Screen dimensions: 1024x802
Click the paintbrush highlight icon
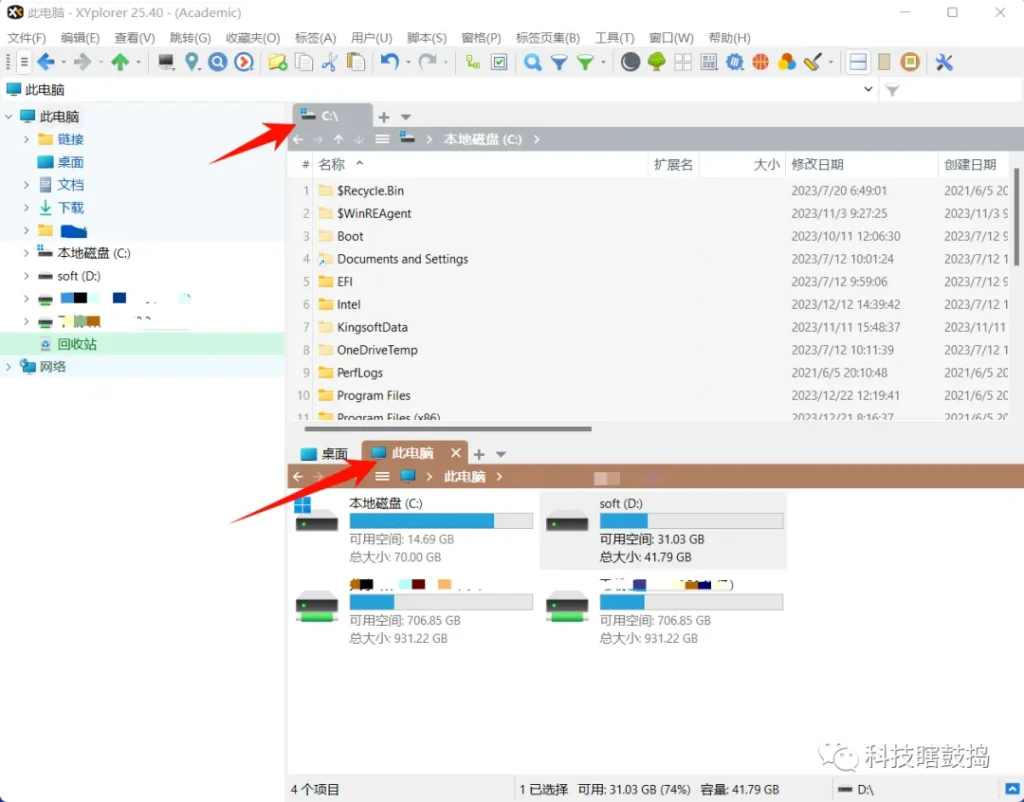[x=812, y=62]
